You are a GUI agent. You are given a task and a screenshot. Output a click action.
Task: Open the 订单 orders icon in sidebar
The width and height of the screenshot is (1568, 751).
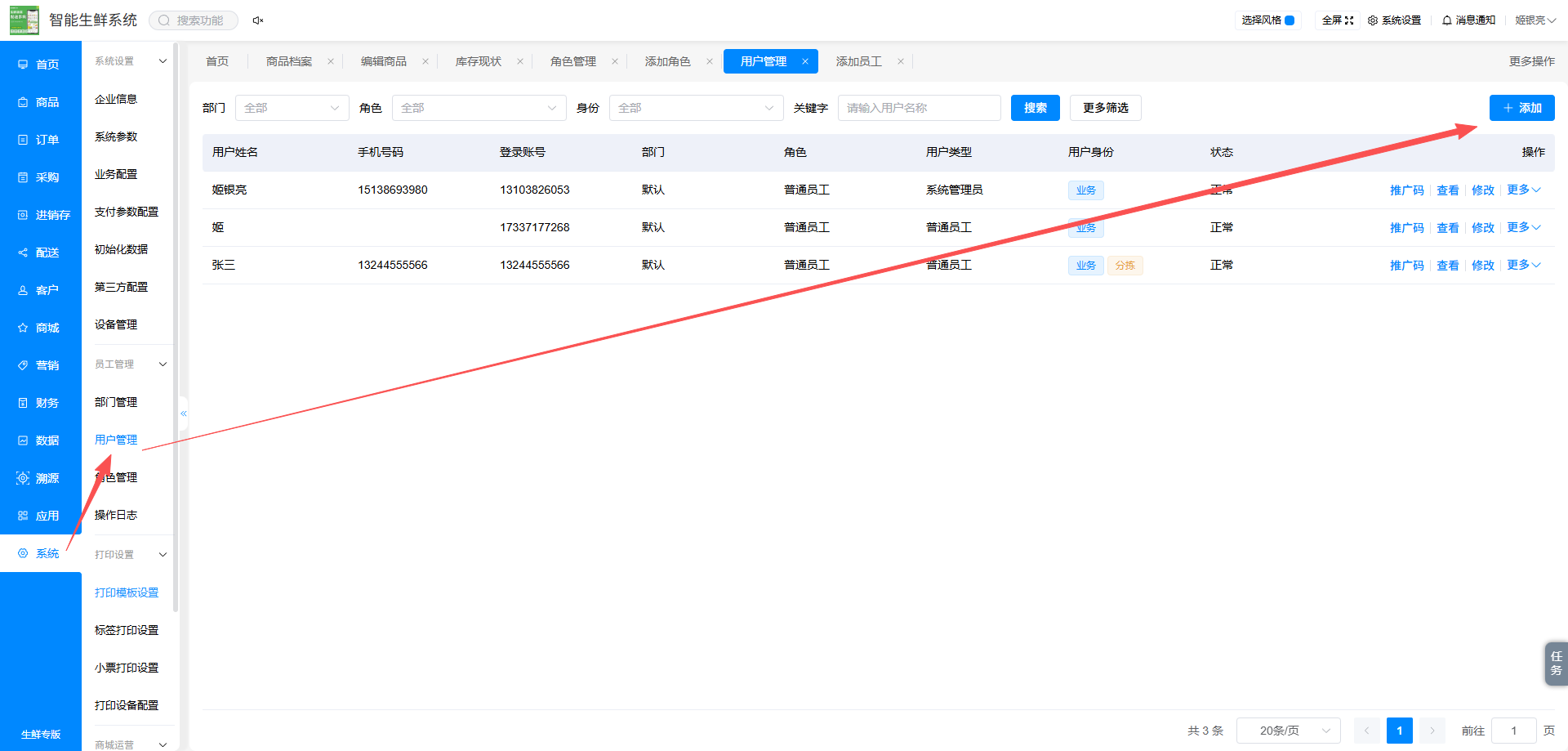click(23, 140)
